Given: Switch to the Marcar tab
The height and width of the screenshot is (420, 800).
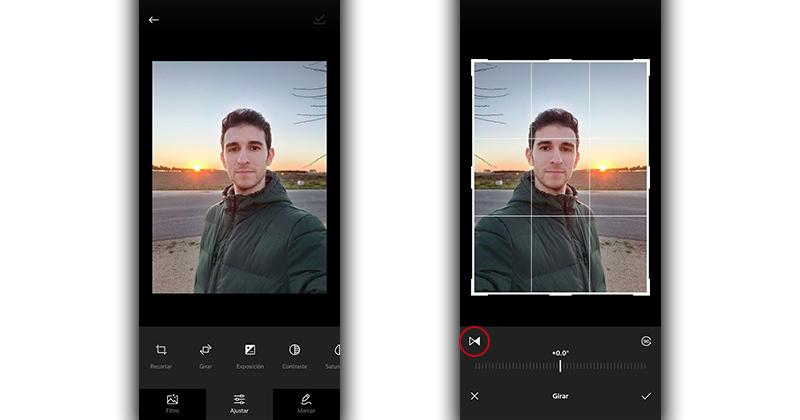Looking at the screenshot, I should pyautogui.click(x=306, y=404).
